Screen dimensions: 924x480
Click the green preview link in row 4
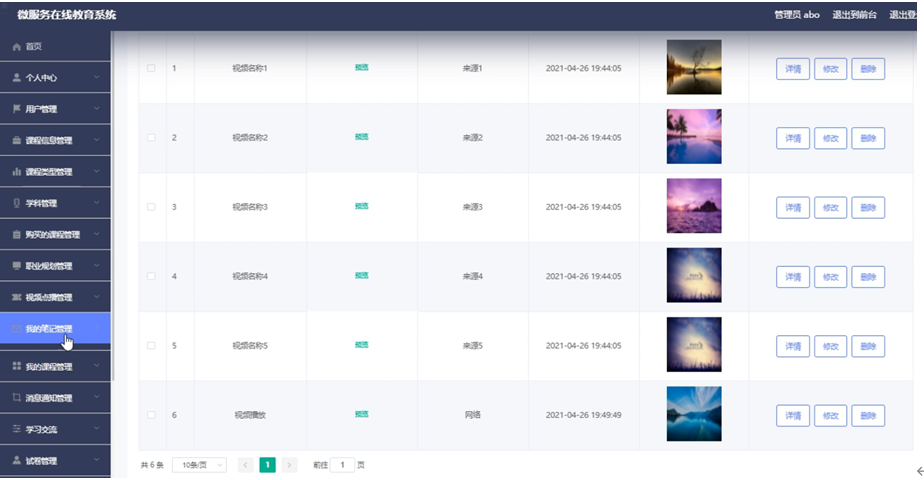(361, 276)
